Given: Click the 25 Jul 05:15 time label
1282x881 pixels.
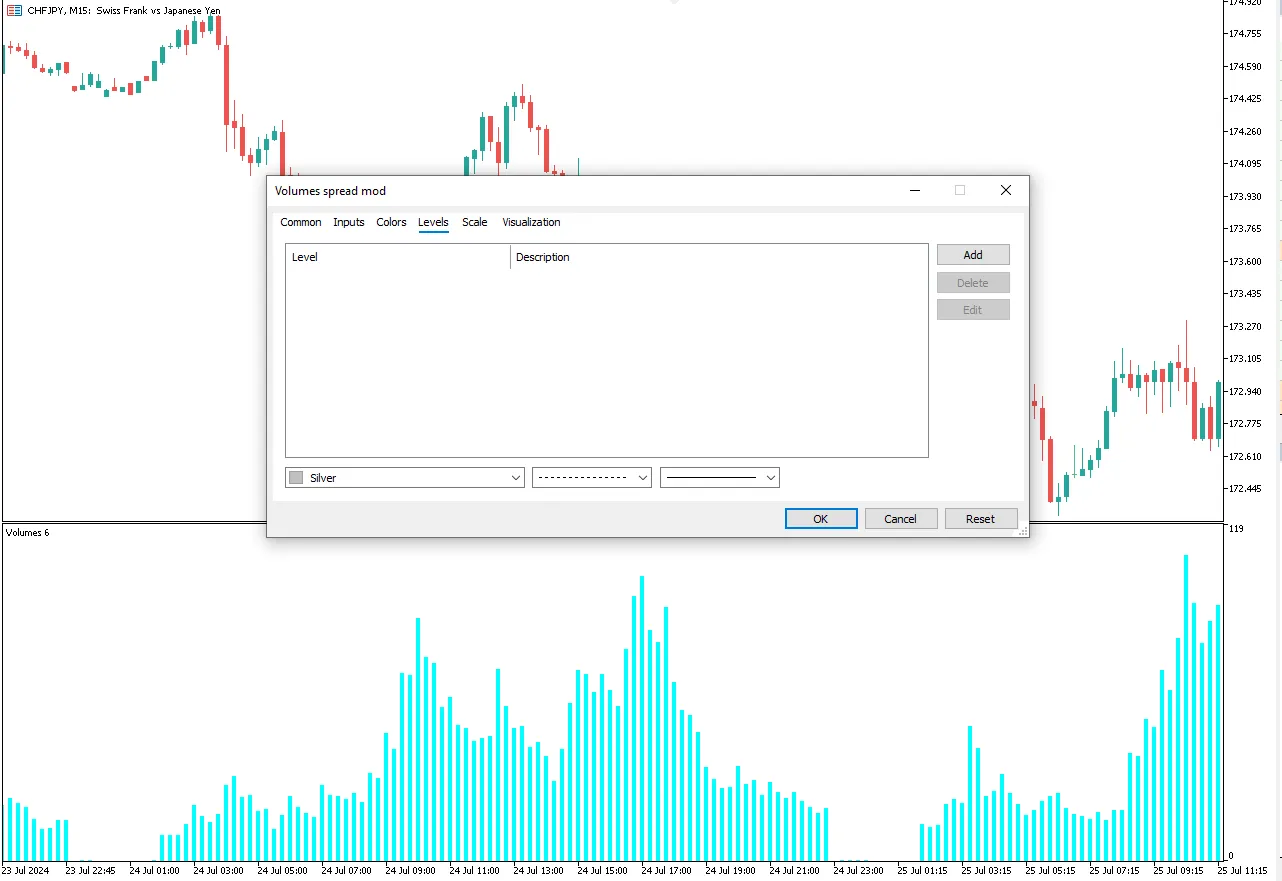Looking at the screenshot, I should click(x=1051, y=870).
